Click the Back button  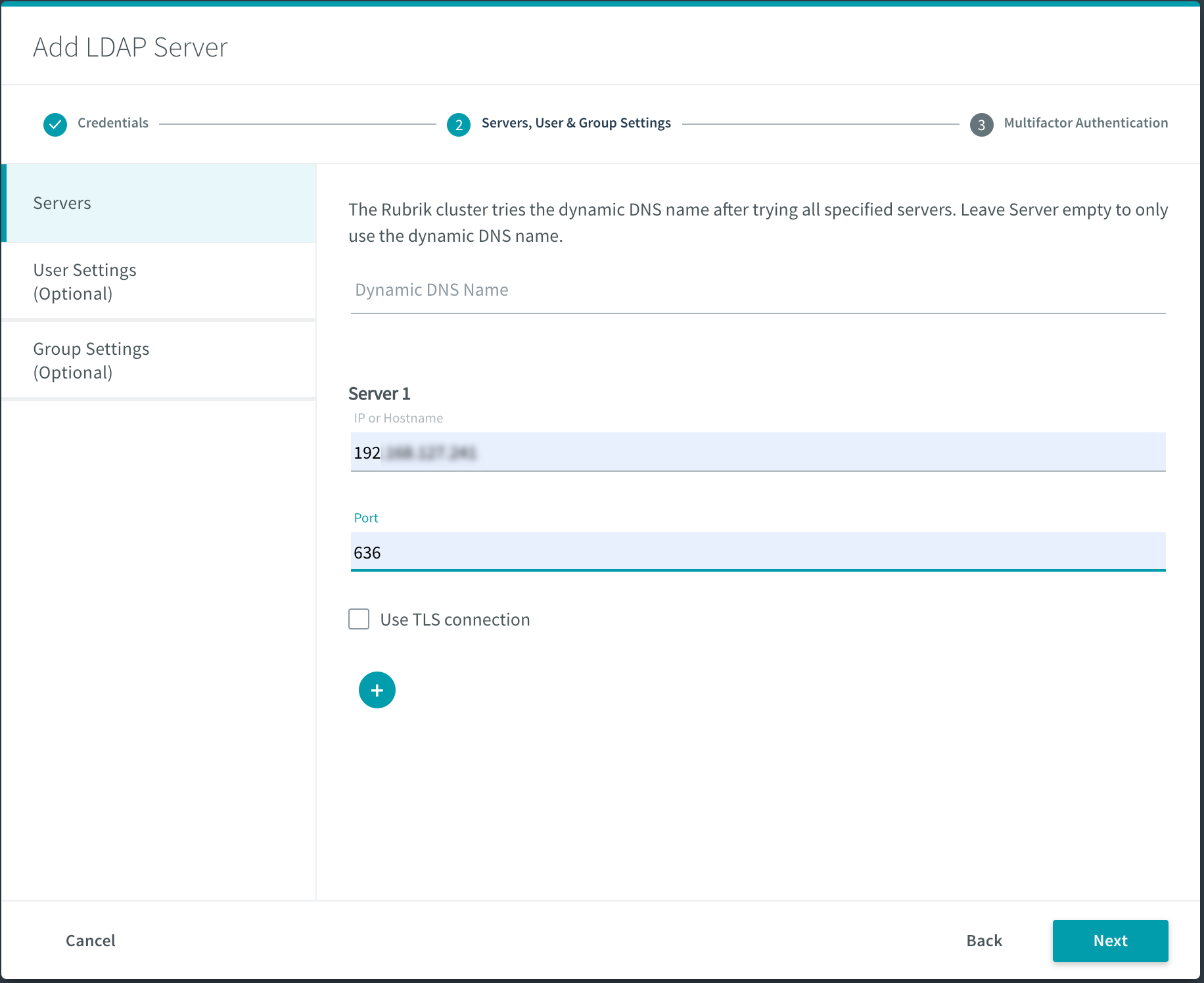984,940
